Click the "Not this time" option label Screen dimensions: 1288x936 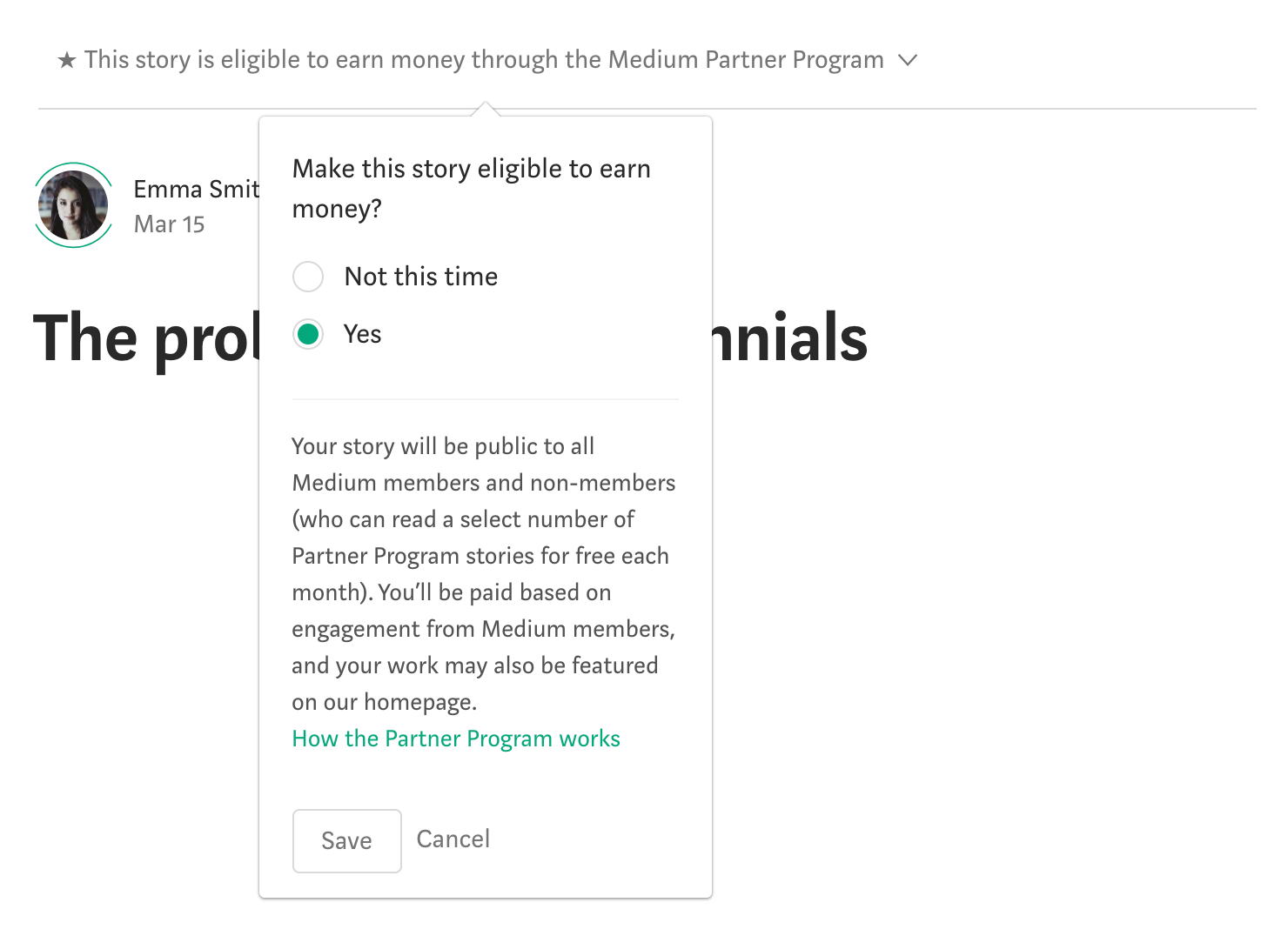click(421, 277)
